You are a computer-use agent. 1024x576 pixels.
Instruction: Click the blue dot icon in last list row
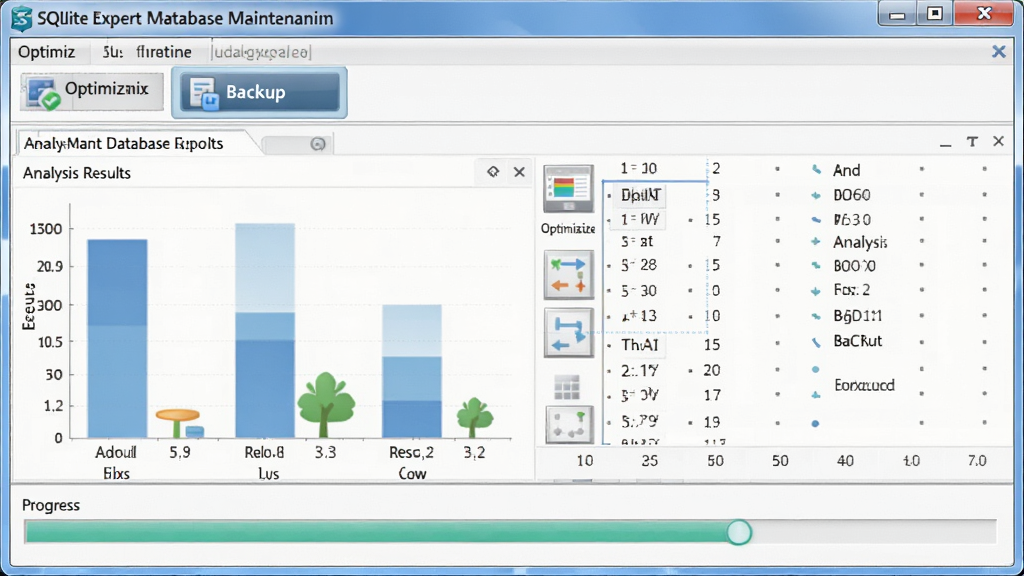point(815,423)
